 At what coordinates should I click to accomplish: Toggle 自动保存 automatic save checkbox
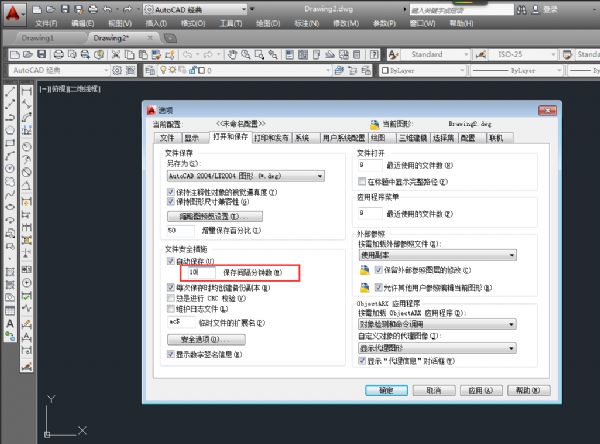point(171,261)
